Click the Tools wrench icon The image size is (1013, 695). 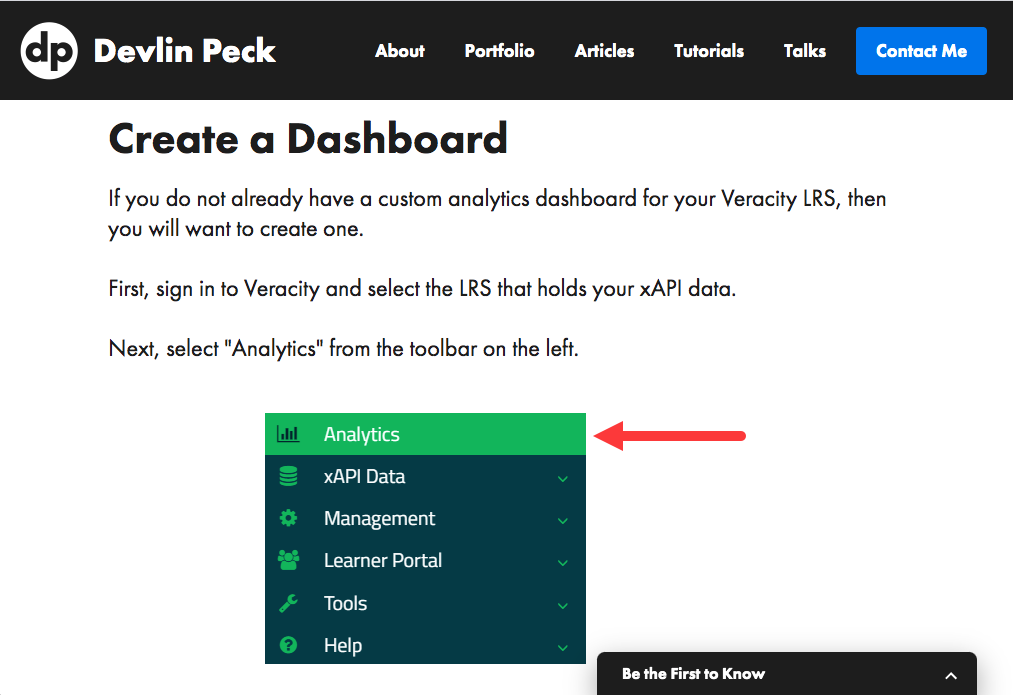(288, 603)
